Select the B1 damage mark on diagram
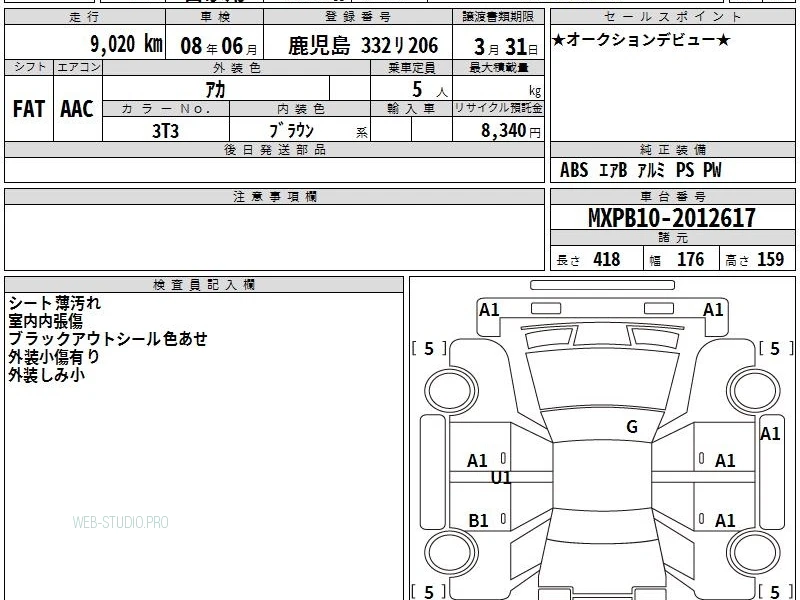This screenshot has width=800, height=600. [x=479, y=520]
